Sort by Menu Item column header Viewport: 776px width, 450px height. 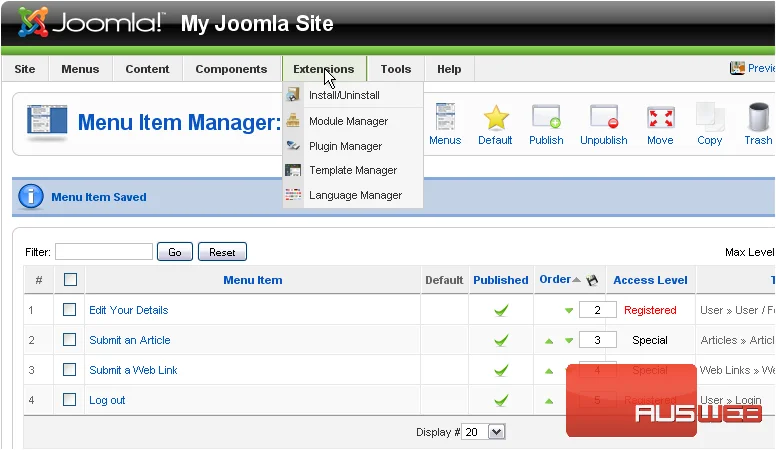[253, 280]
